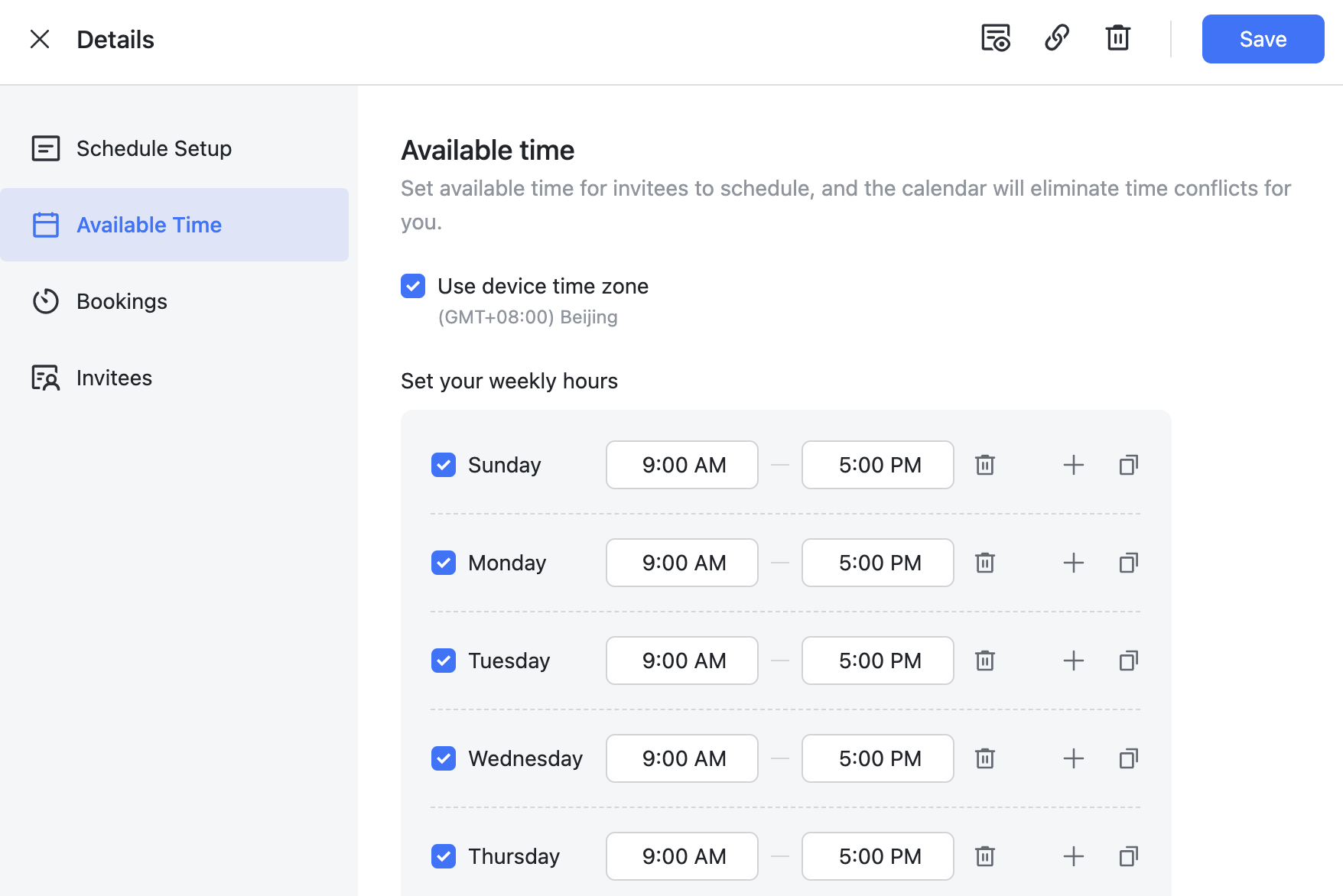Change Thursday's 5:00 PM end time
1343x896 pixels.
click(877, 856)
